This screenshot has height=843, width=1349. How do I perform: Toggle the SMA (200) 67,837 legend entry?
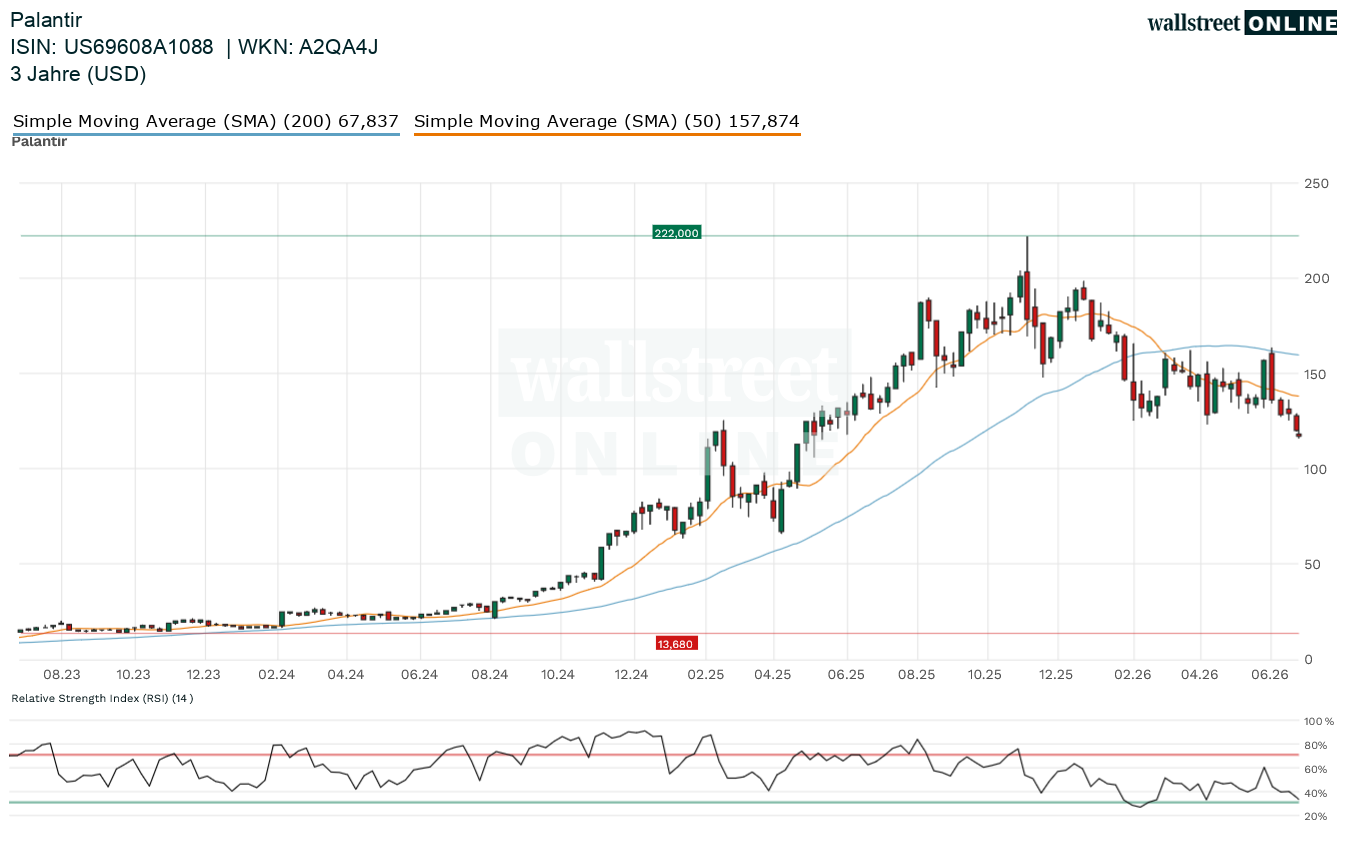point(206,122)
